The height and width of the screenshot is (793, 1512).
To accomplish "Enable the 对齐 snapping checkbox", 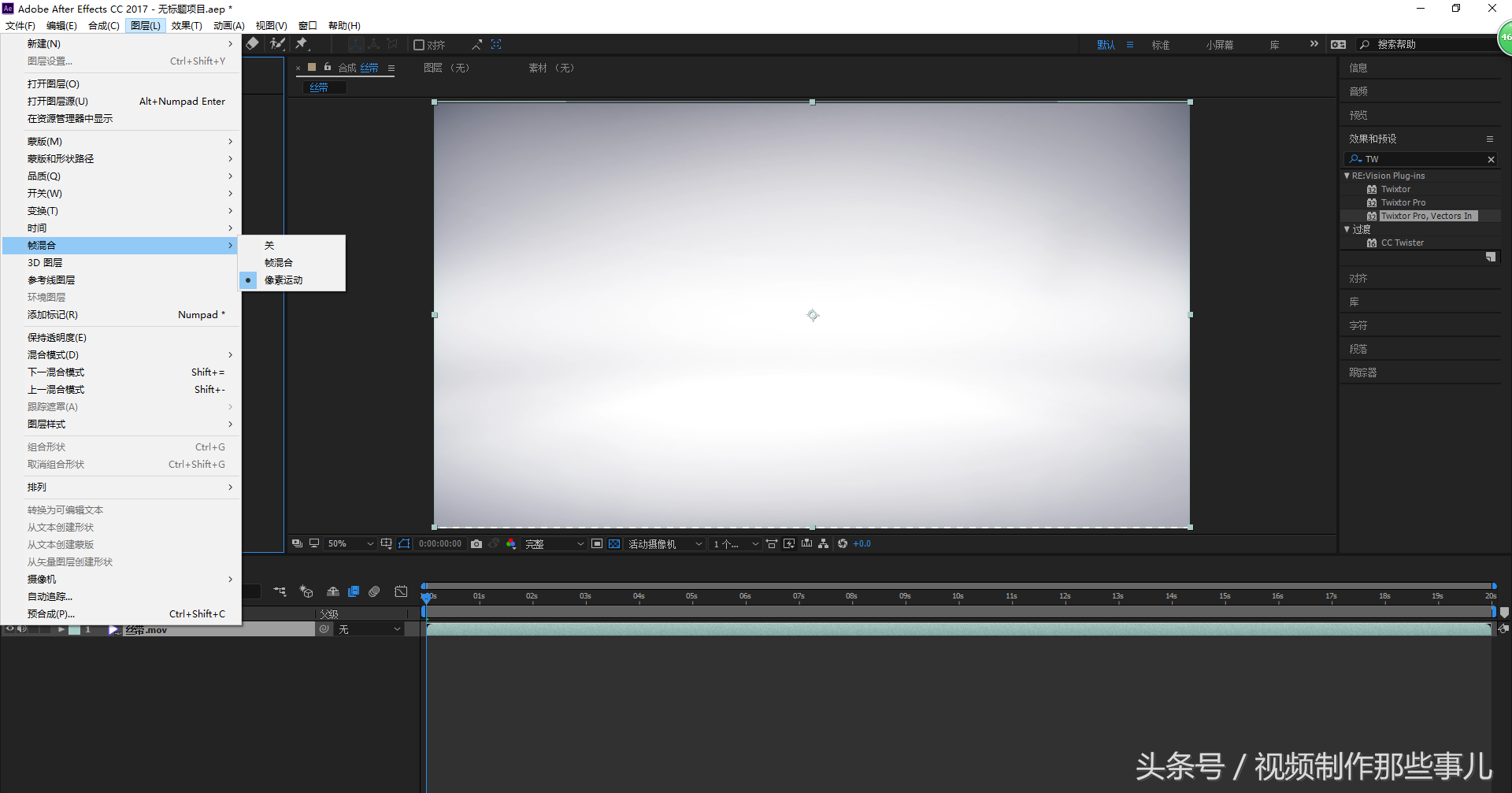I will (x=419, y=45).
